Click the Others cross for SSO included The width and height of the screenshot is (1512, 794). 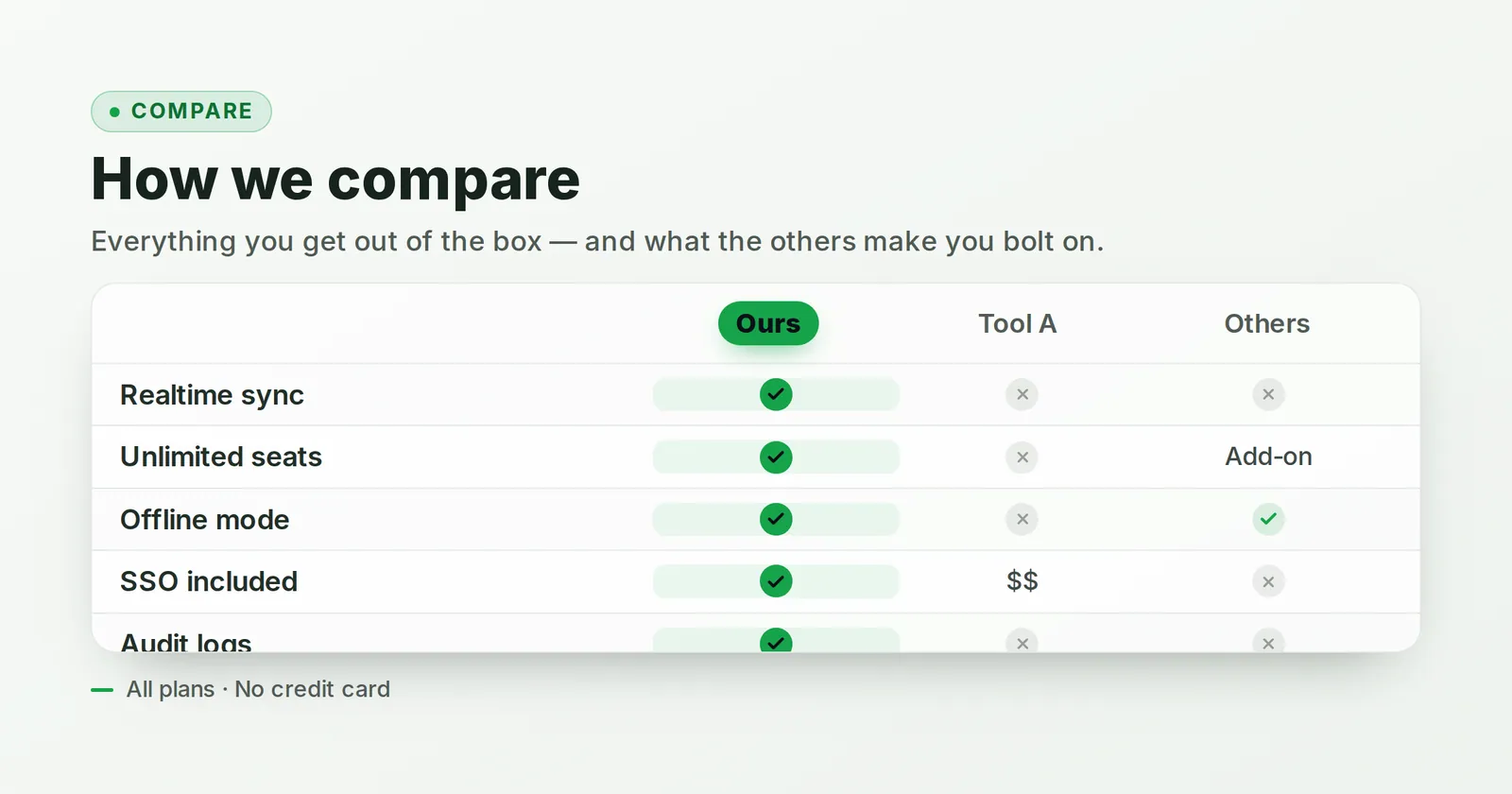1268,581
